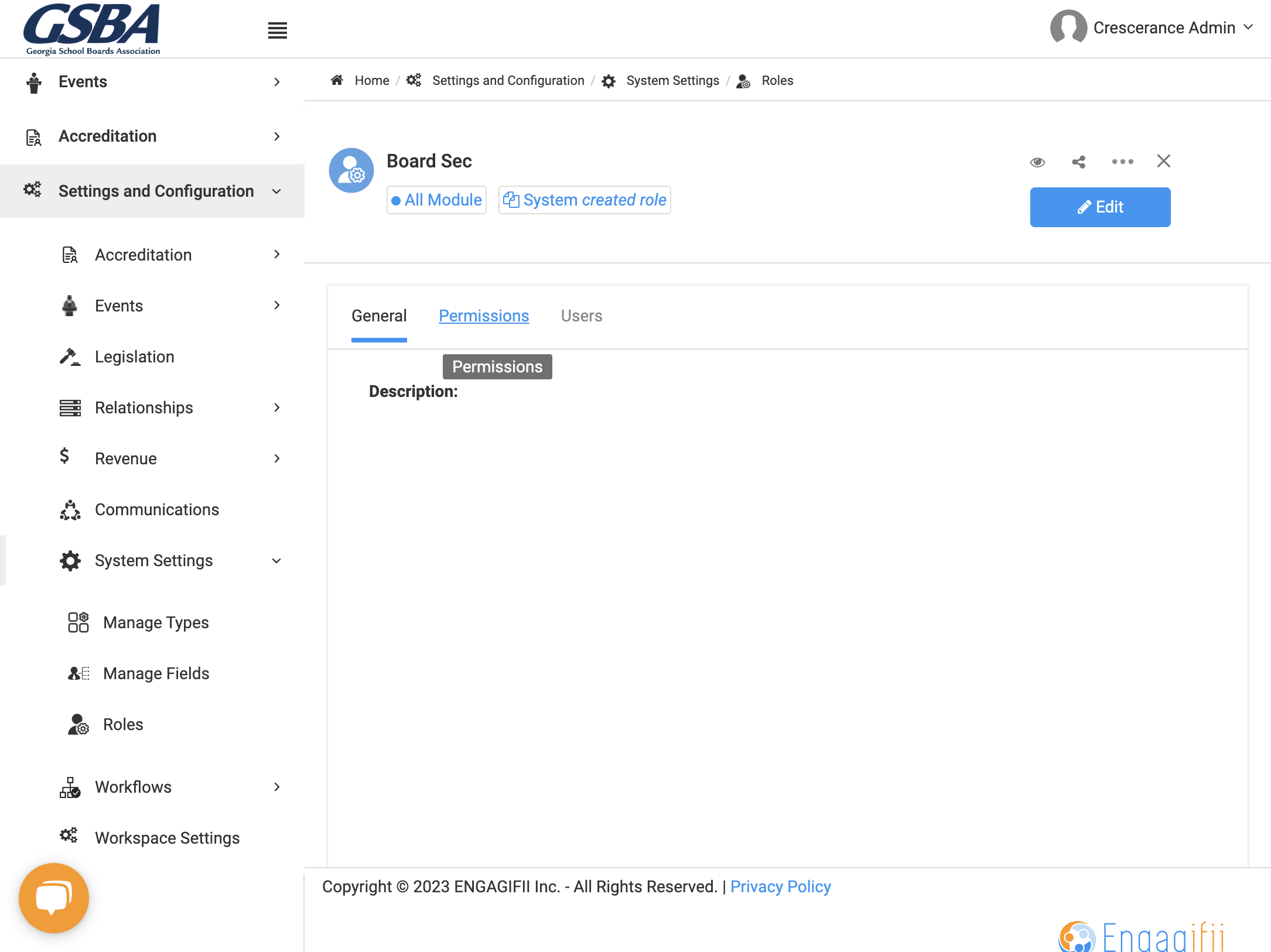The width and height of the screenshot is (1271, 952).
Task: Expand the sub-menu Events chevron
Action: [277, 305]
